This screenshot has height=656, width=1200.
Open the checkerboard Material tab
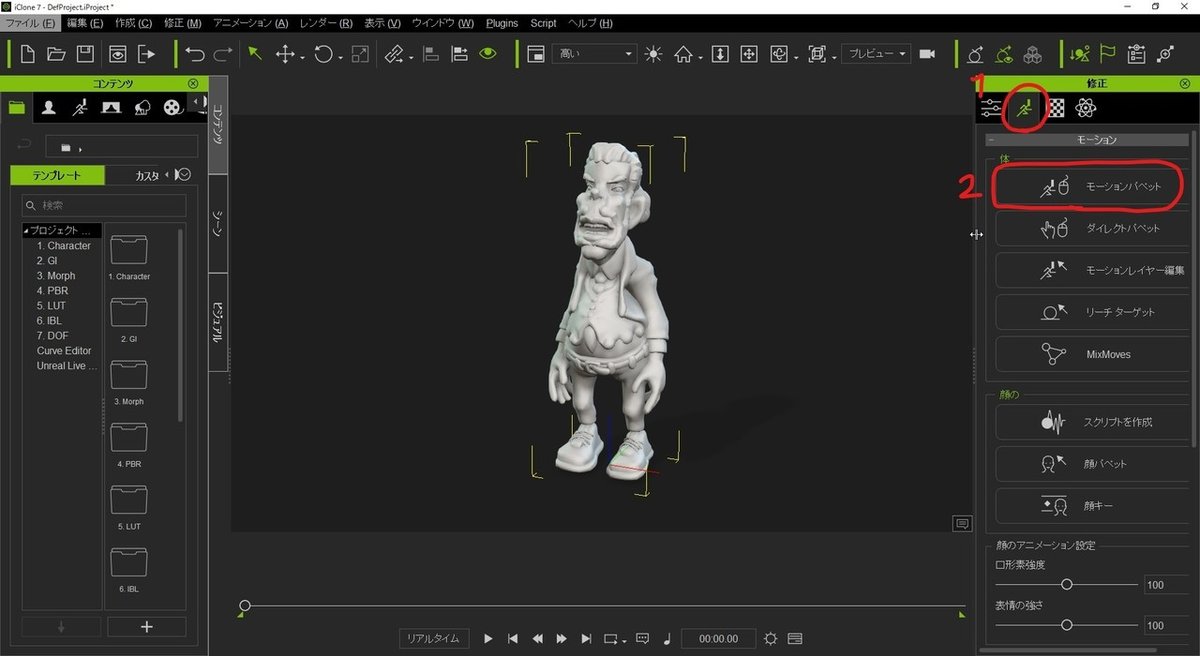pos(1055,109)
